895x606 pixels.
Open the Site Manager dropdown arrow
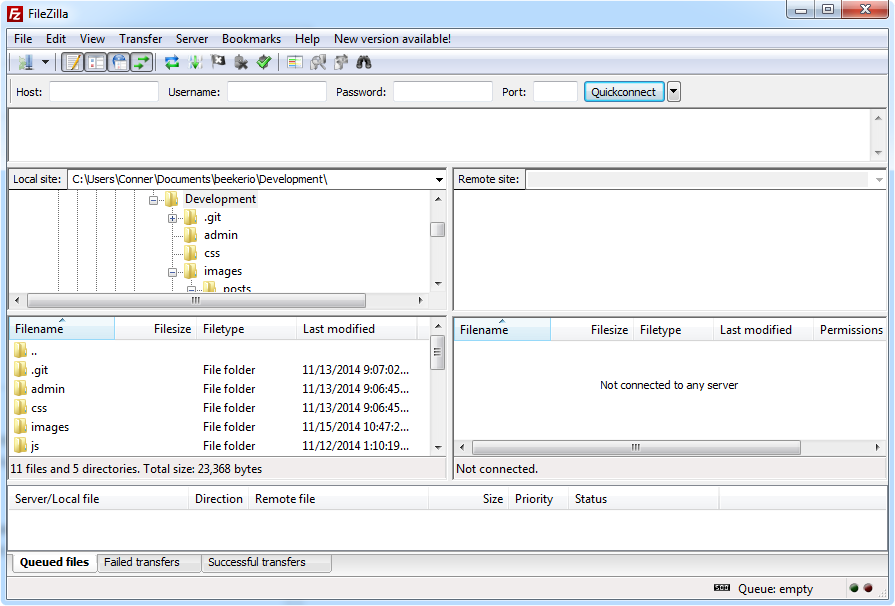click(x=45, y=61)
